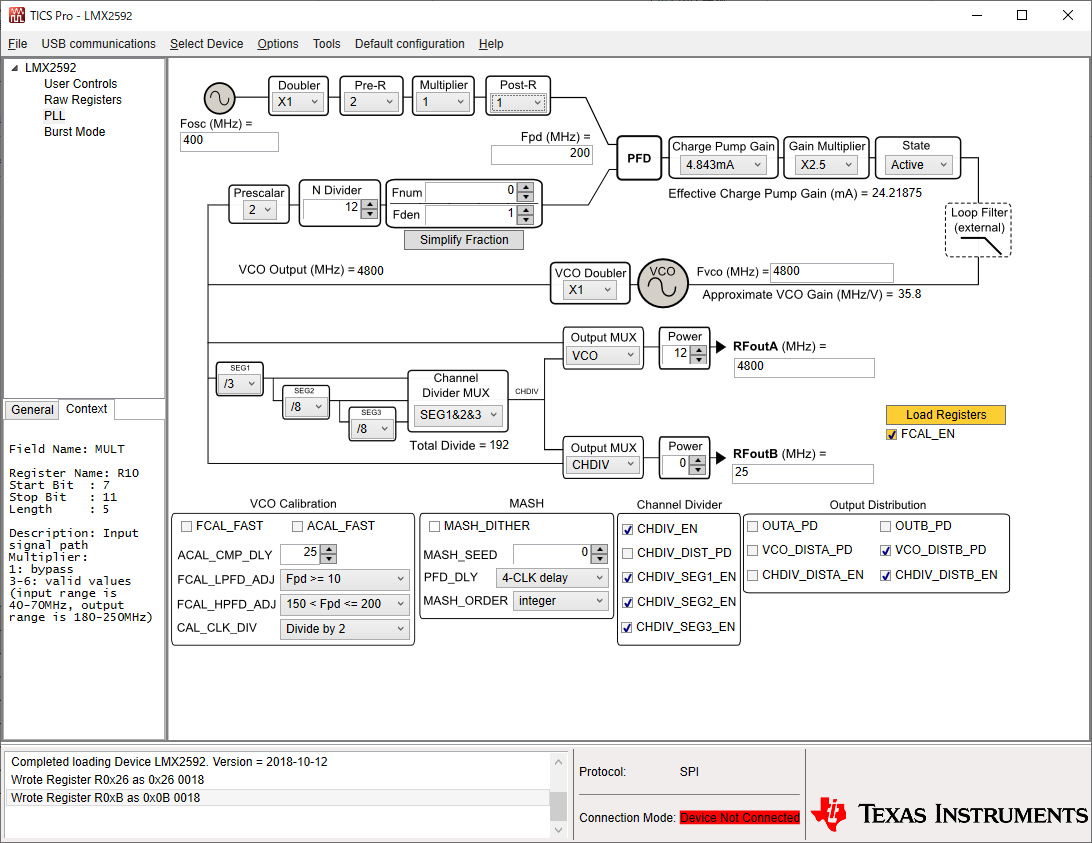The height and width of the screenshot is (843, 1092).
Task: Open the MASH_ORDER dropdown
Action: (x=561, y=601)
